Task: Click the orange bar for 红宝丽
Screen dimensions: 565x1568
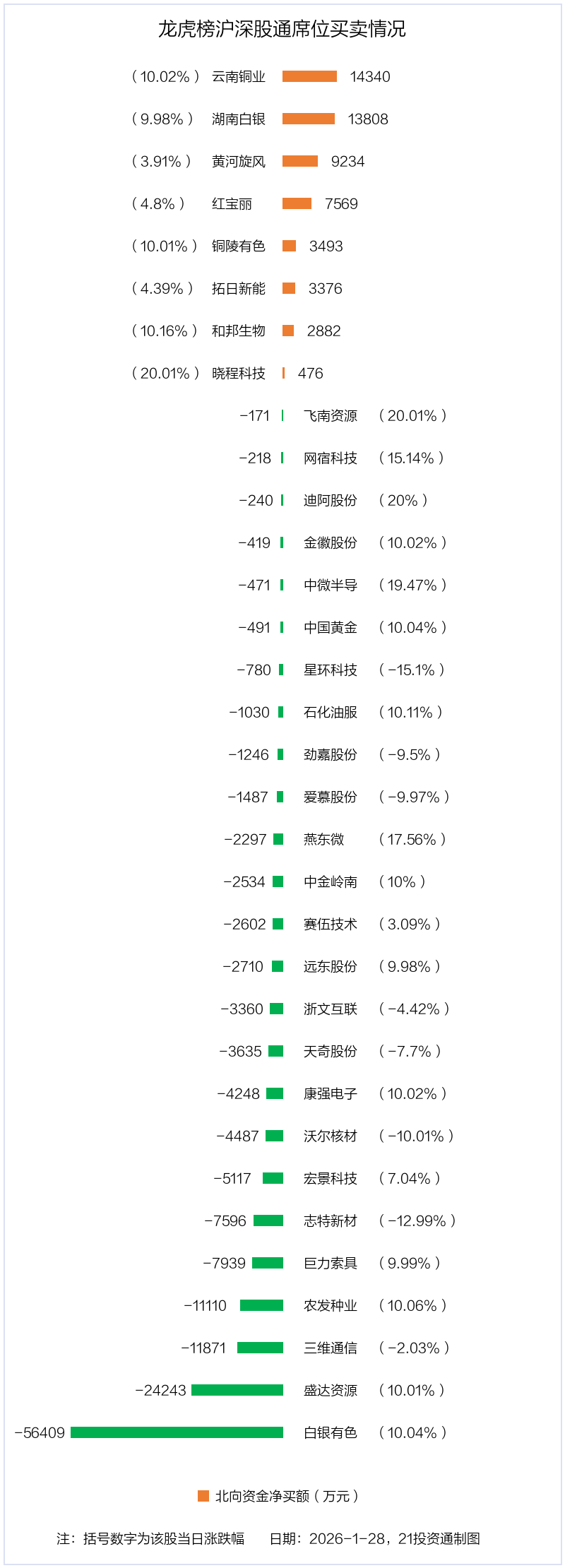Action: [297, 203]
